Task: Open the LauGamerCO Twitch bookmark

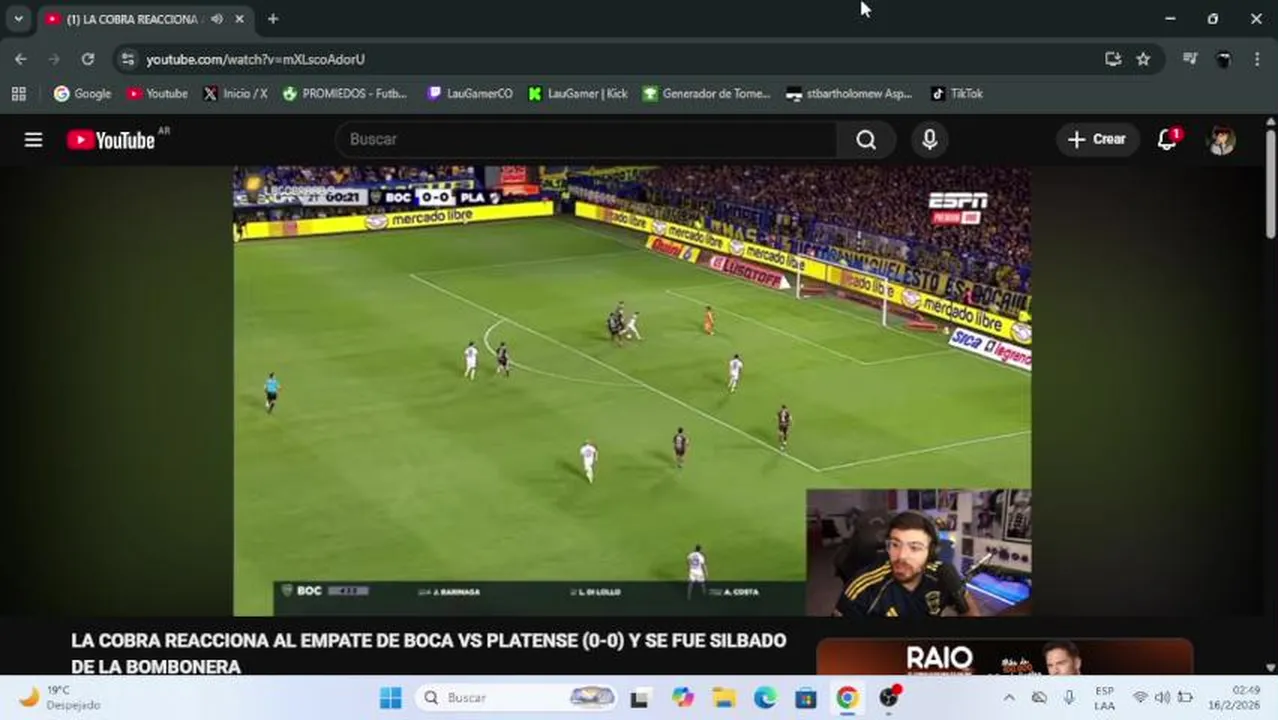Action: click(x=470, y=93)
